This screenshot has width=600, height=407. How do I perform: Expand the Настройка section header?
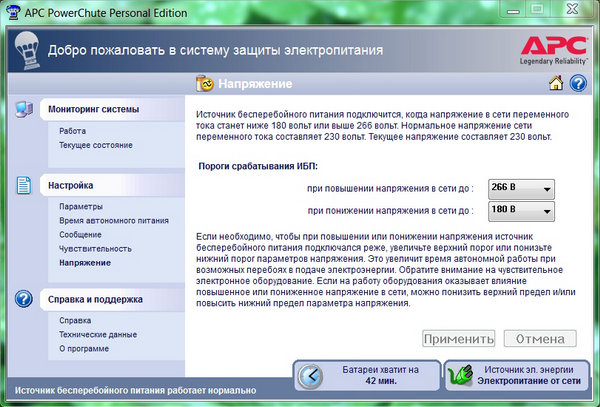click(112, 186)
